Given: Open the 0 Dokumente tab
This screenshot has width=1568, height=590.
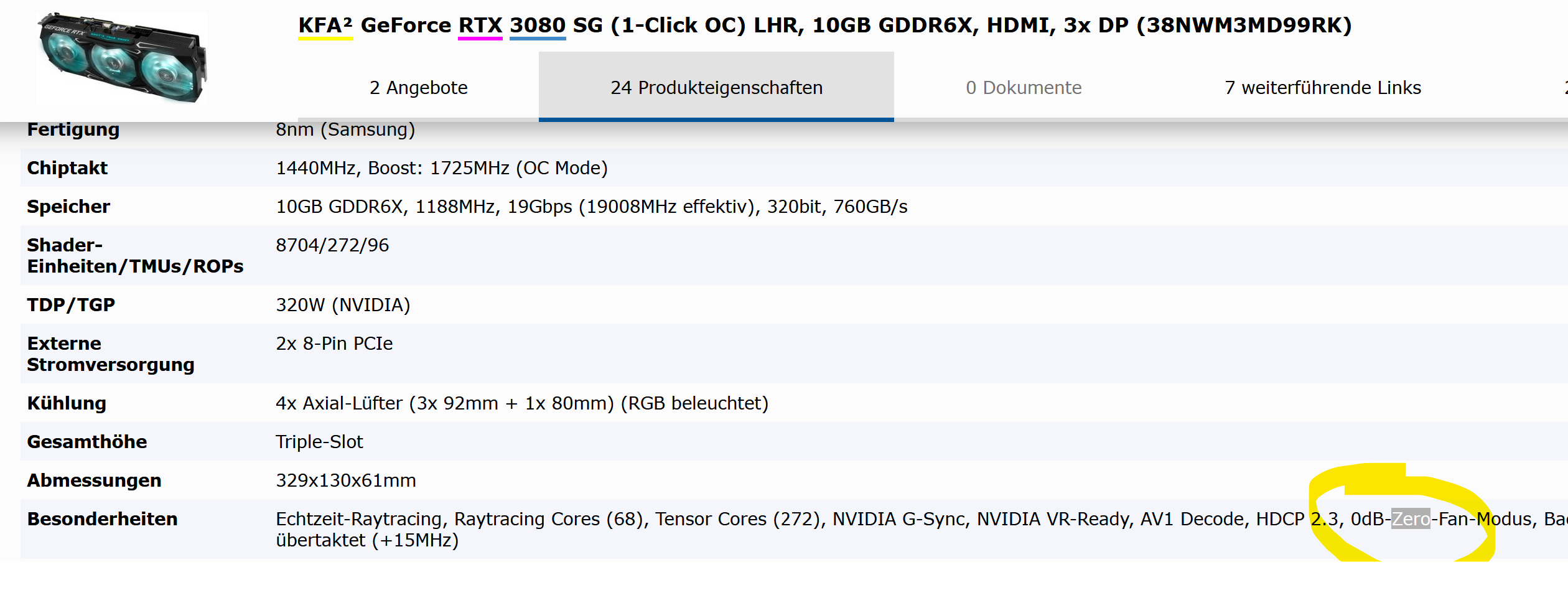Looking at the screenshot, I should coord(1024,88).
